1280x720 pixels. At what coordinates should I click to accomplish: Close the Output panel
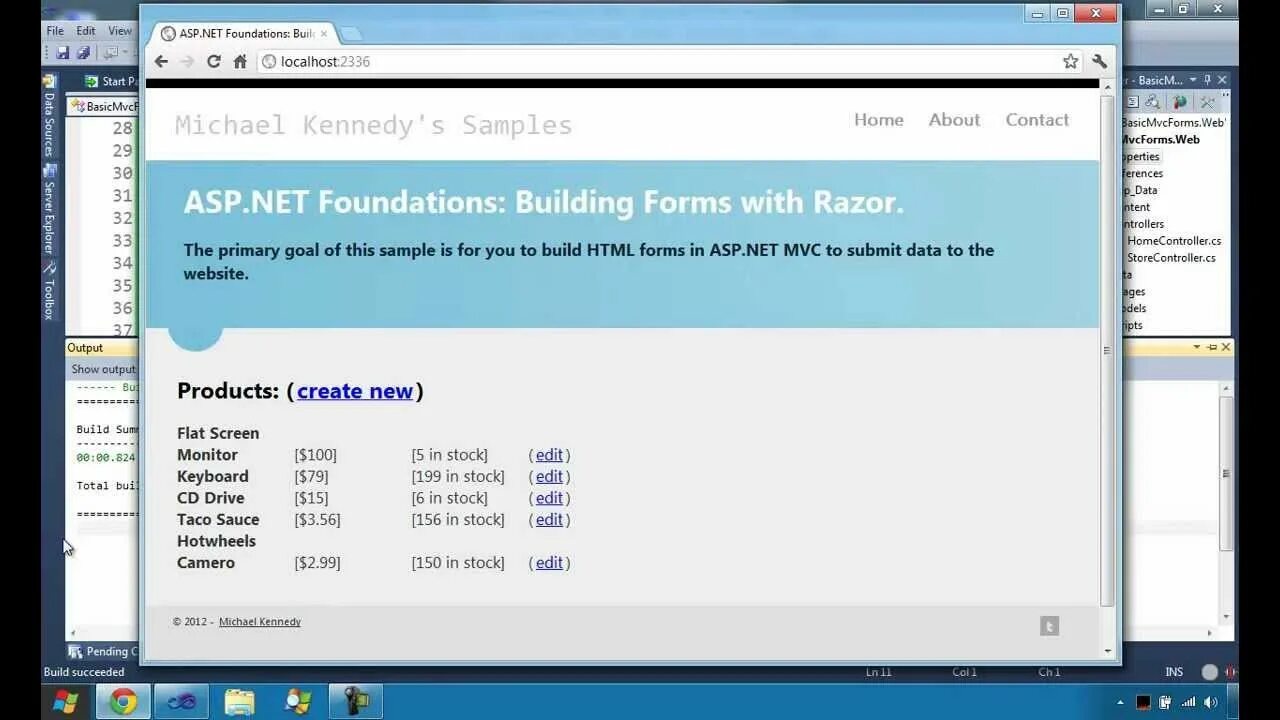[1226, 347]
